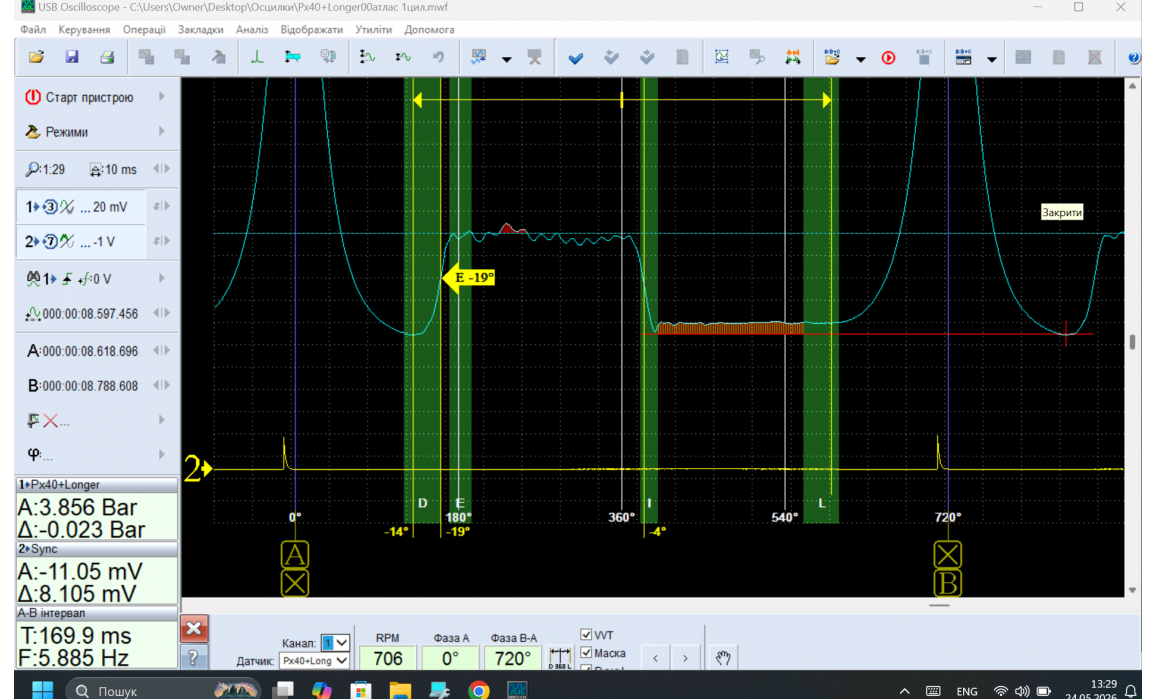The width and height of the screenshot is (1156, 700).
Task: Click the Закрити tooltip button
Action: (1062, 212)
